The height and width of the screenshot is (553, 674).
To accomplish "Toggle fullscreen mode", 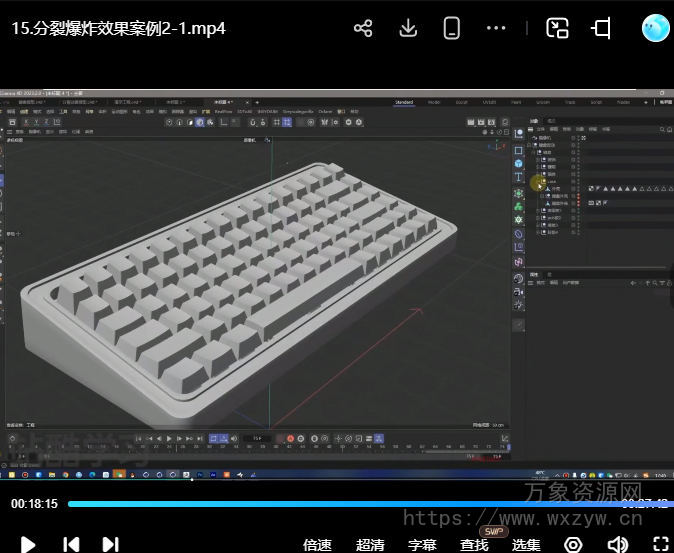I will [x=660, y=544].
